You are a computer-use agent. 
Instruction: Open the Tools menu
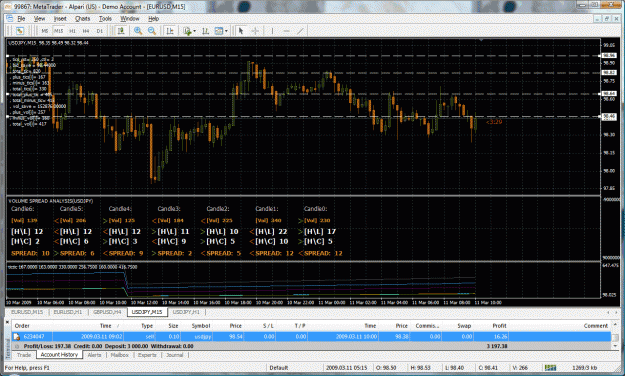tap(105, 18)
